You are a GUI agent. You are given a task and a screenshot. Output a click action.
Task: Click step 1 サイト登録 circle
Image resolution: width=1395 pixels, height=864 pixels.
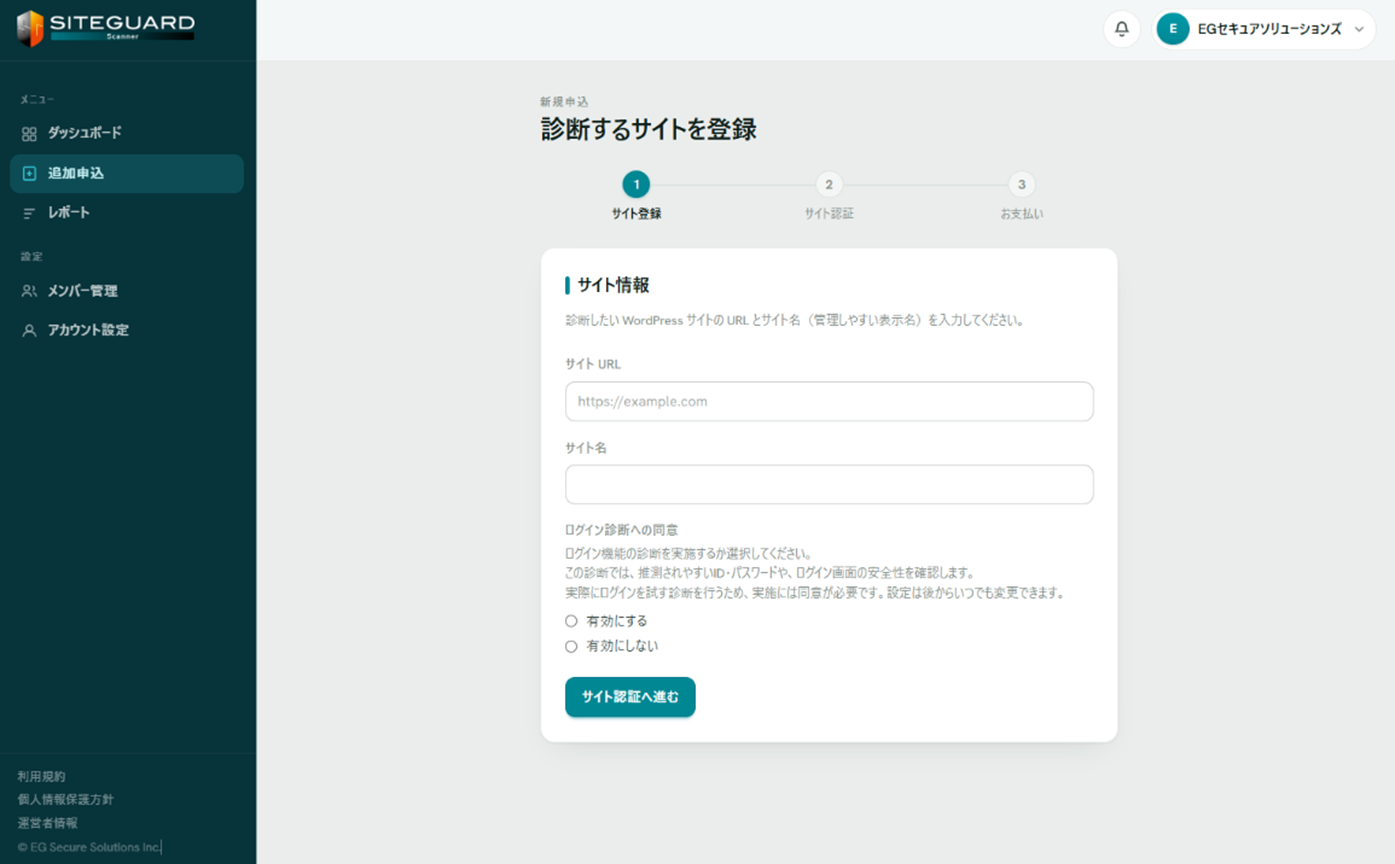point(636,184)
